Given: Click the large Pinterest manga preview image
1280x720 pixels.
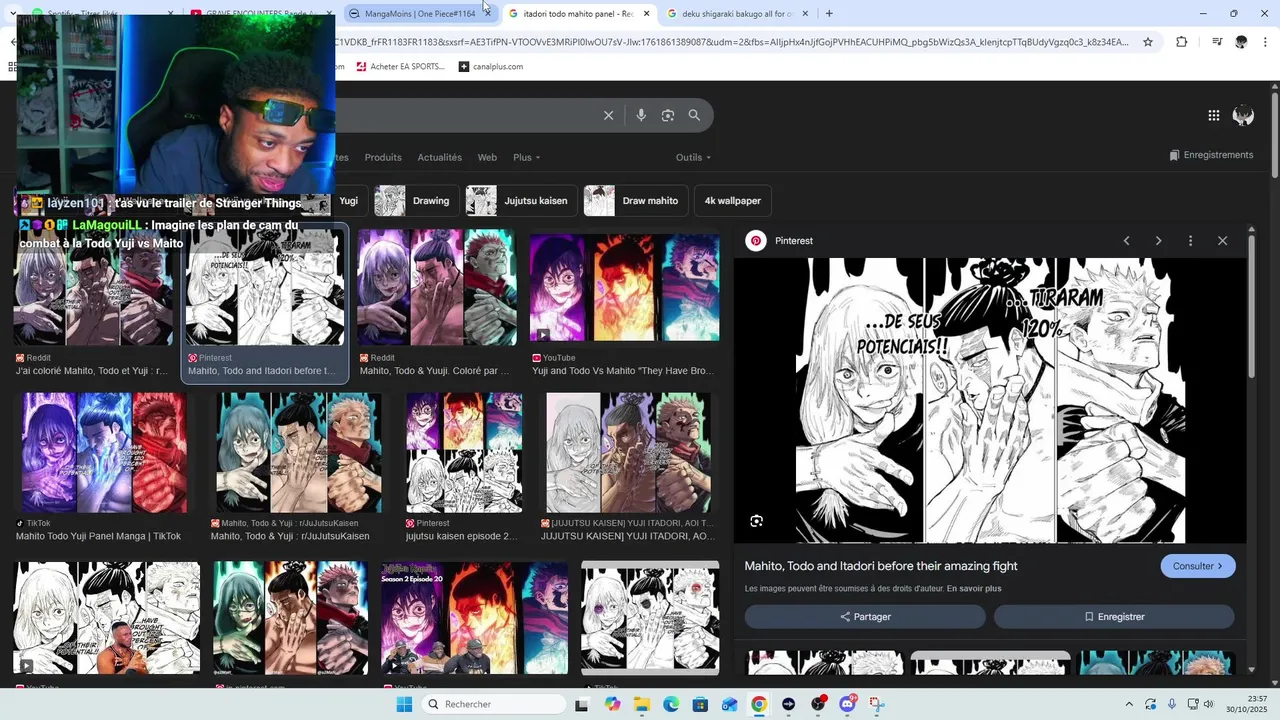Looking at the screenshot, I should 990,400.
